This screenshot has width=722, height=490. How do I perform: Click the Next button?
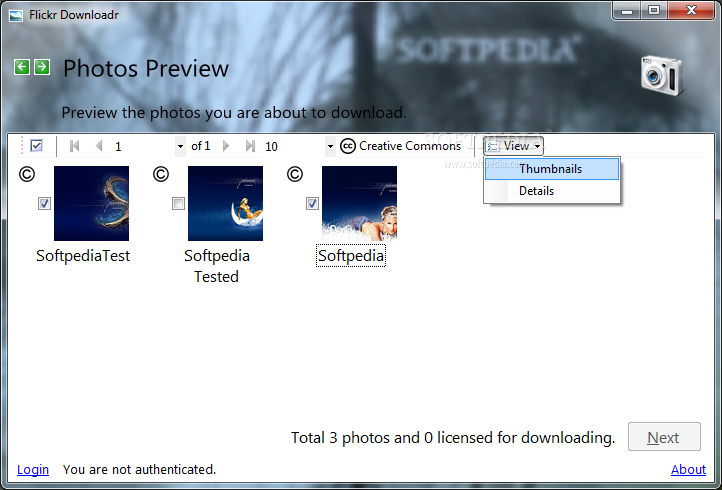click(664, 437)
